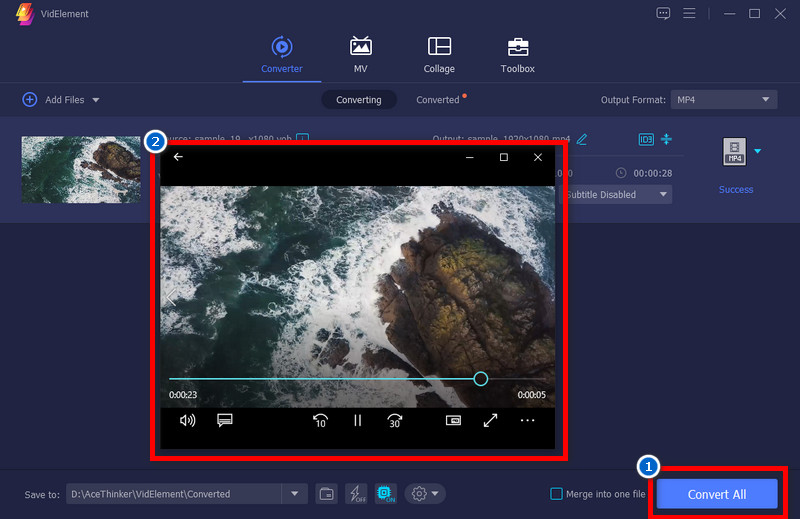This screenshot has height=519, width=800.
Task: Skip forward 30 seconds in player
Action: pyautogui.click(x=394, y=421)
